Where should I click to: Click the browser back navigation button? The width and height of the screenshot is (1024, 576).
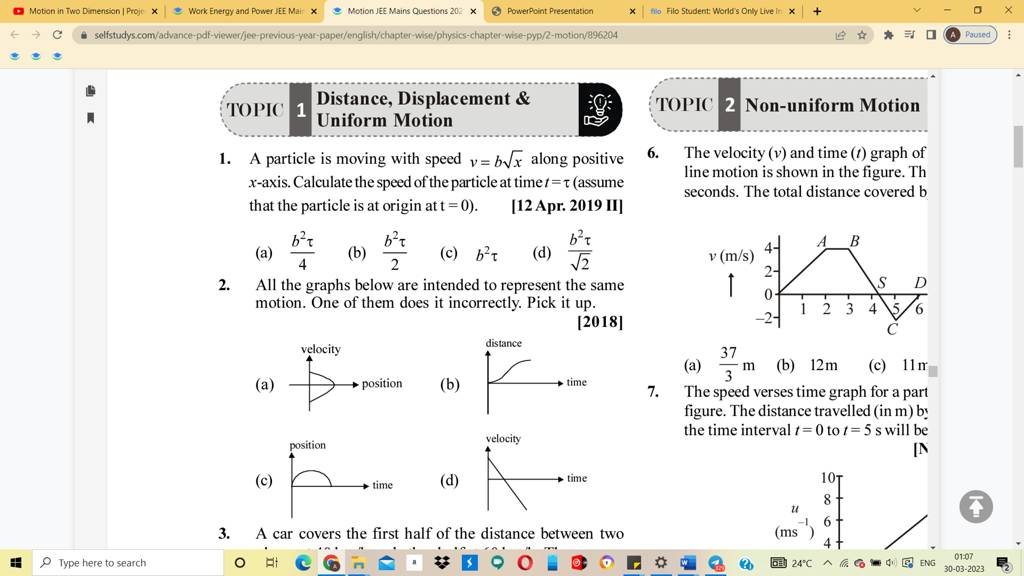pyautogui.click(x=13, y=33)
